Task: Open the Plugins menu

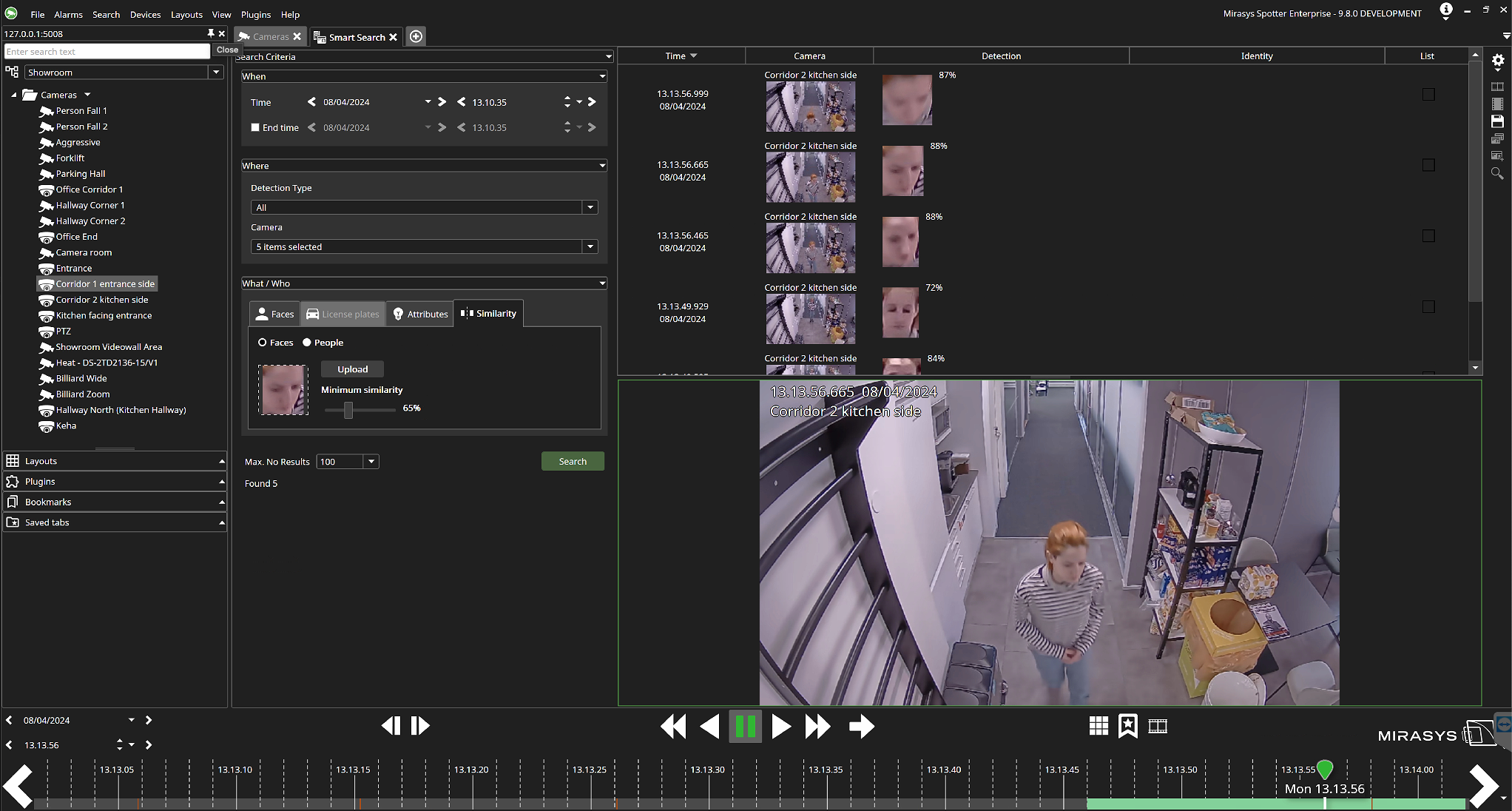Action: (256, 14)
